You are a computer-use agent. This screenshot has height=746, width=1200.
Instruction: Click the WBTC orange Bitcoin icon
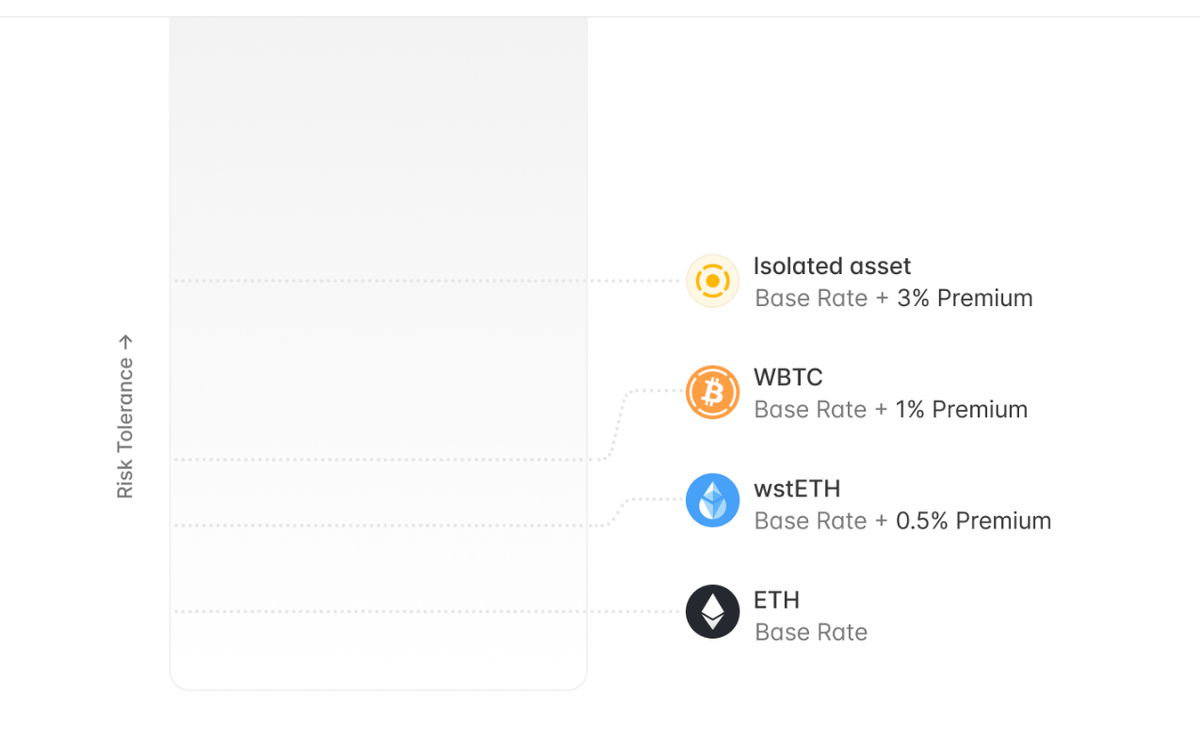(x=712, y=392)
